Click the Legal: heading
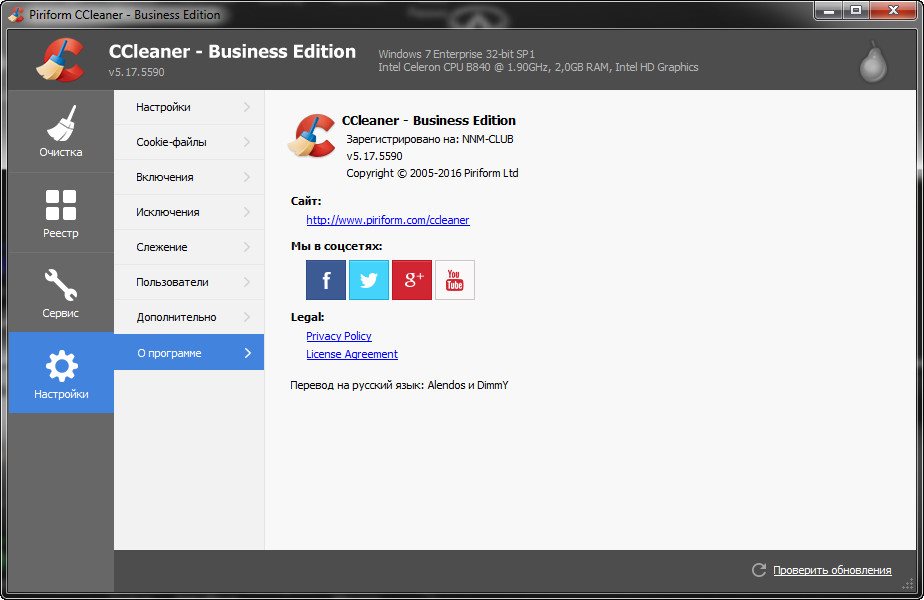The height and width of the screenshot is (600, 924). coord(308,317)
